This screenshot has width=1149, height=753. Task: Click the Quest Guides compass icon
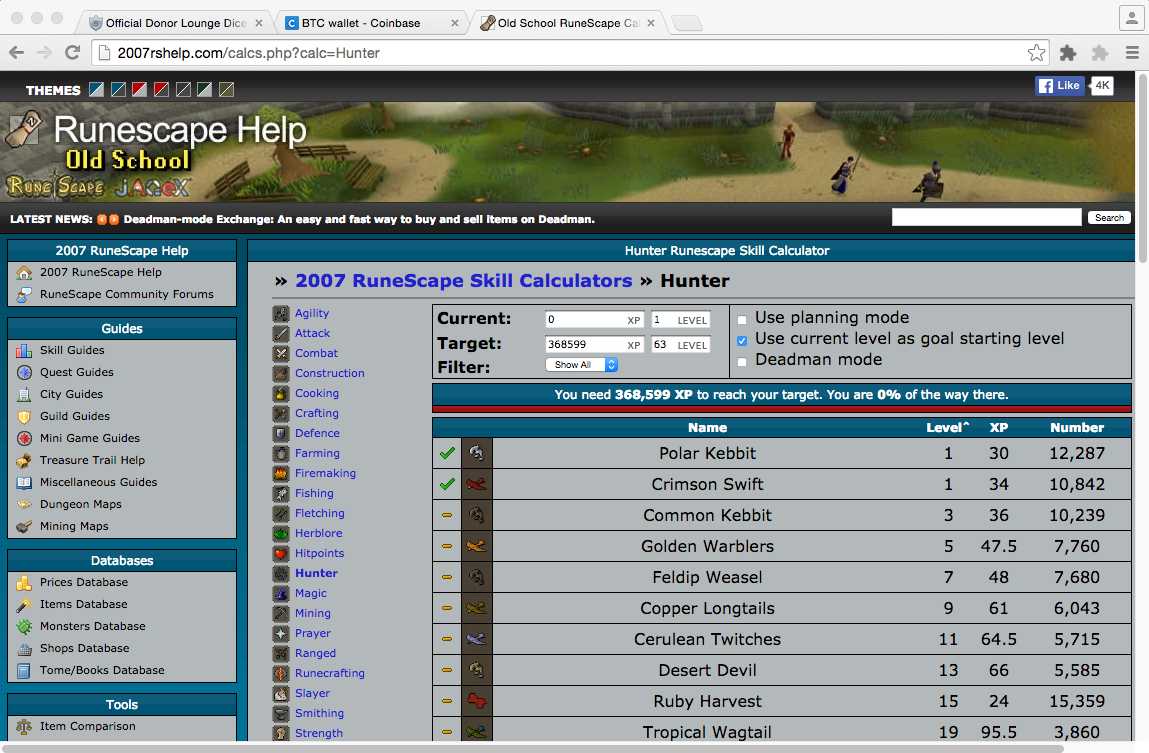pyautogui.click(x=24, y=372)
